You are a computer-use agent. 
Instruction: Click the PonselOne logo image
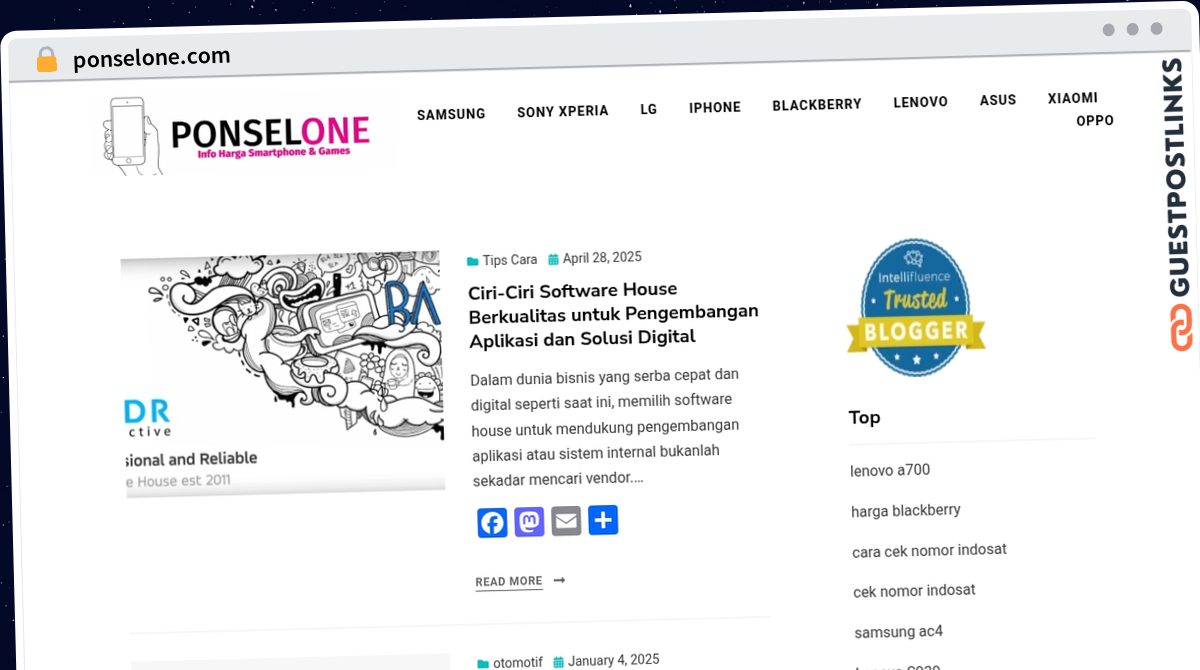(244, 135)
